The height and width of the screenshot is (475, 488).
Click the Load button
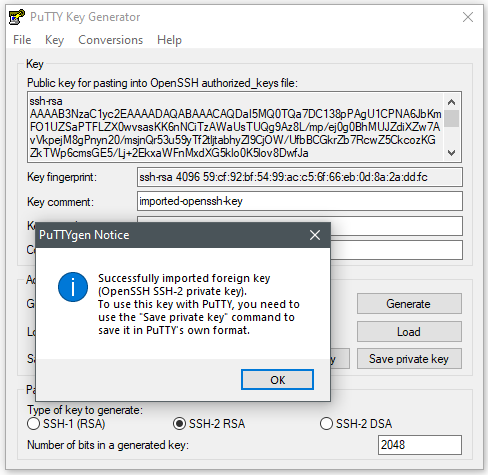pyautogui.click(x=409, y=332)
